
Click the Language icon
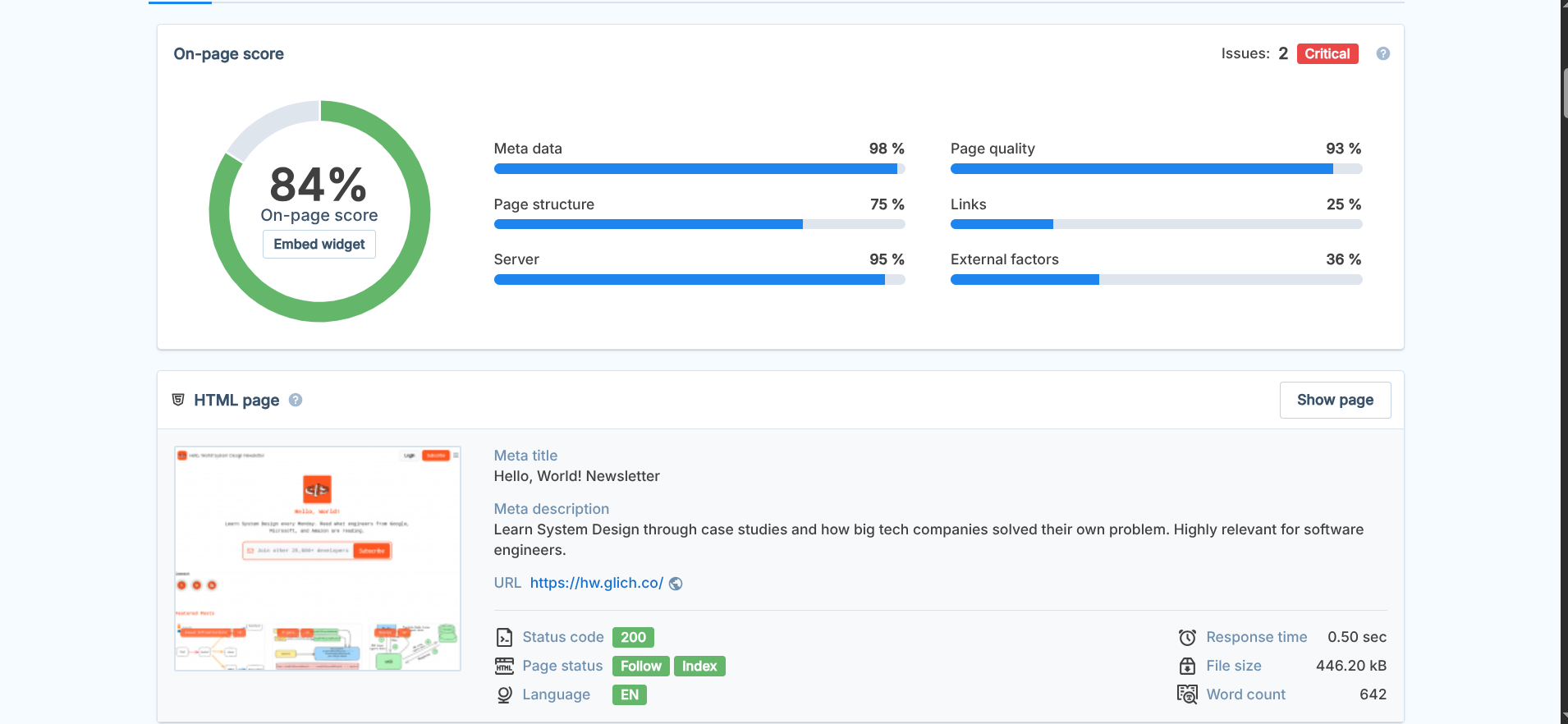504,695
